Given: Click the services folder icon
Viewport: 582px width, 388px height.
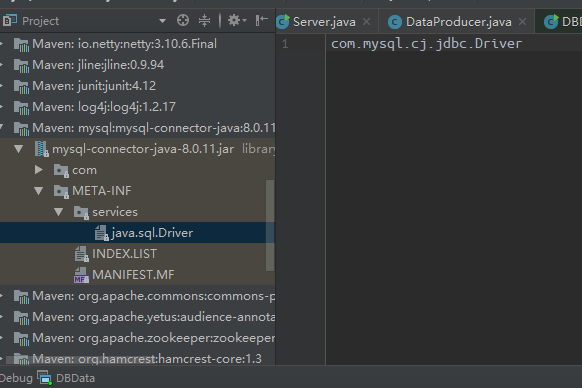Looking at the screenshot, I should [81, 212].
